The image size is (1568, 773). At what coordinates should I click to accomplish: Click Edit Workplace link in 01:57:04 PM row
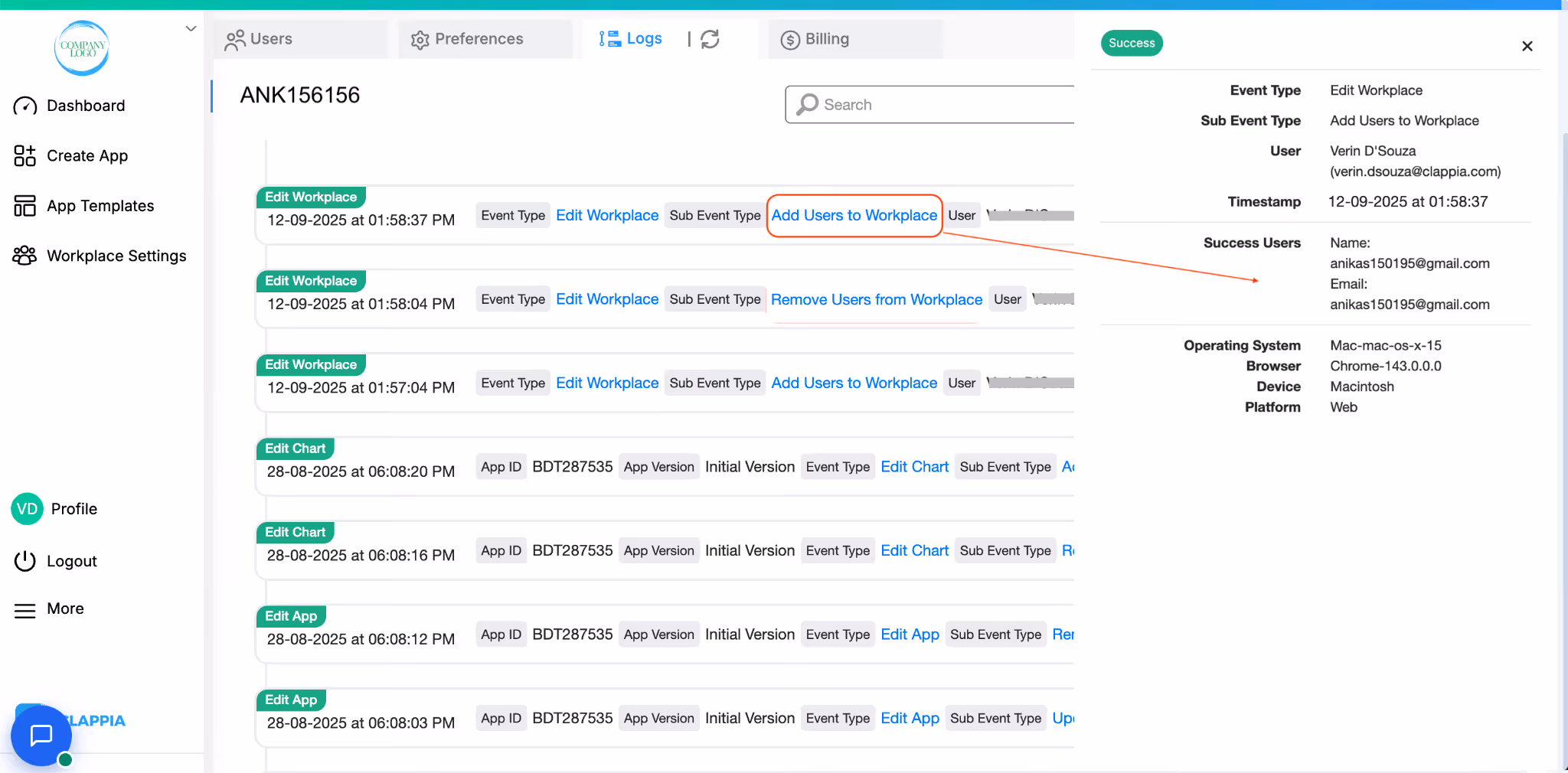tap(607, 383)
